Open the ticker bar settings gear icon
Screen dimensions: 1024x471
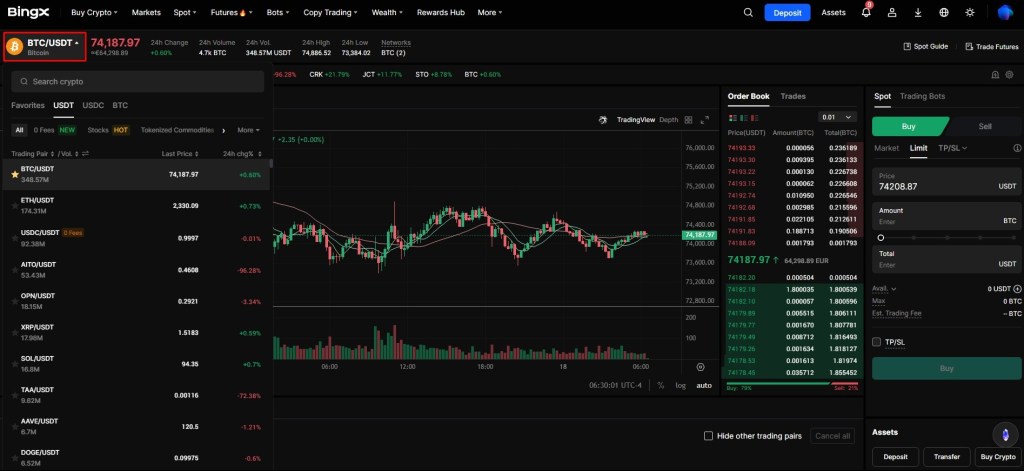pos(1010,74)
